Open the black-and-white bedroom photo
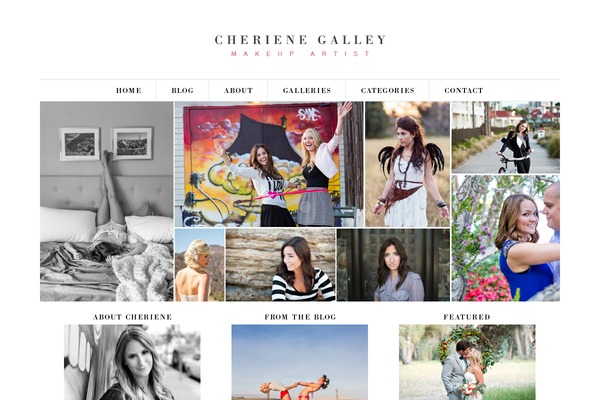Screen dimensions: 600x400 click(x=106, y=201)
